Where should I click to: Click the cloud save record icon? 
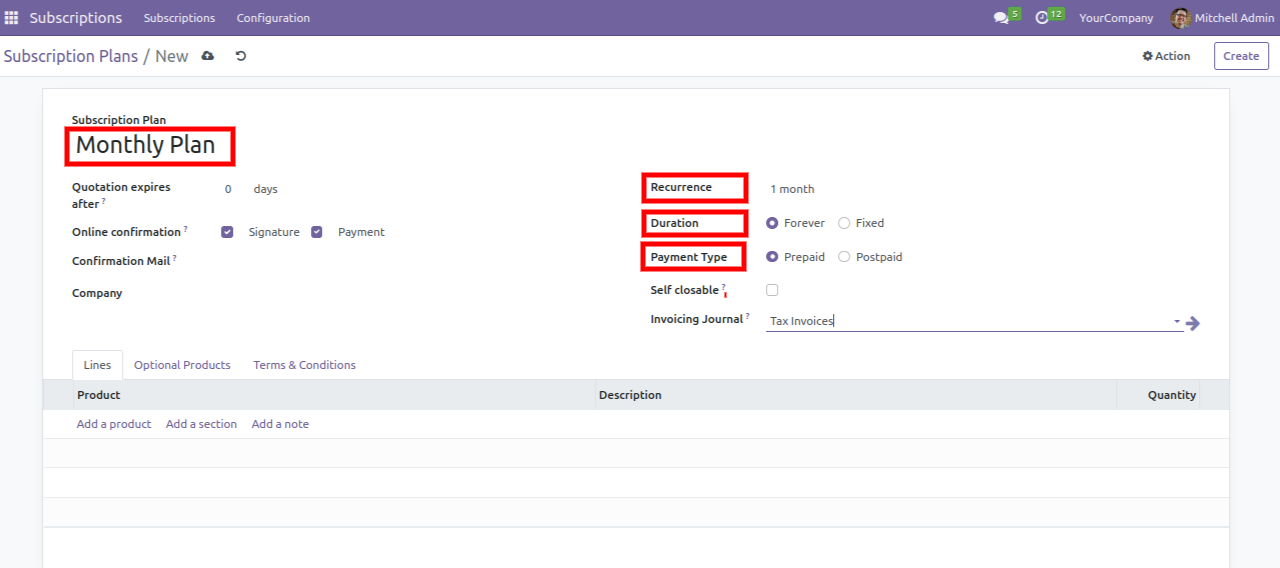208,56
